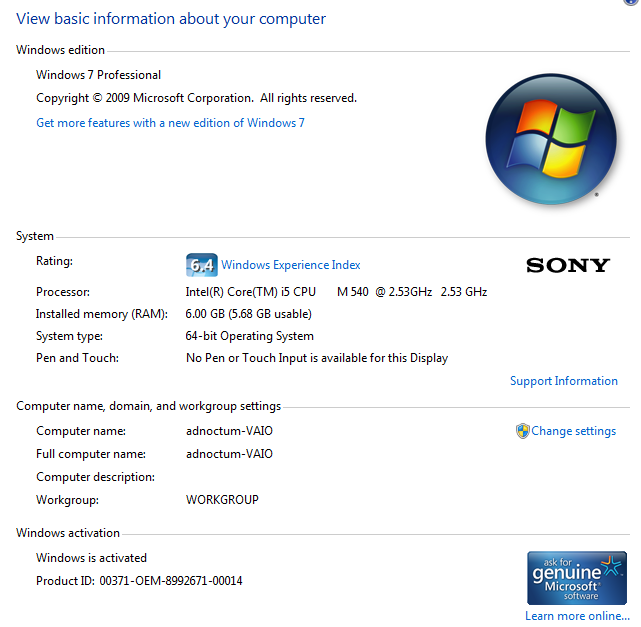Click the 6.4 Windows Experience rating badge
This screenshot has height=627, width=641.
(202, 265)
